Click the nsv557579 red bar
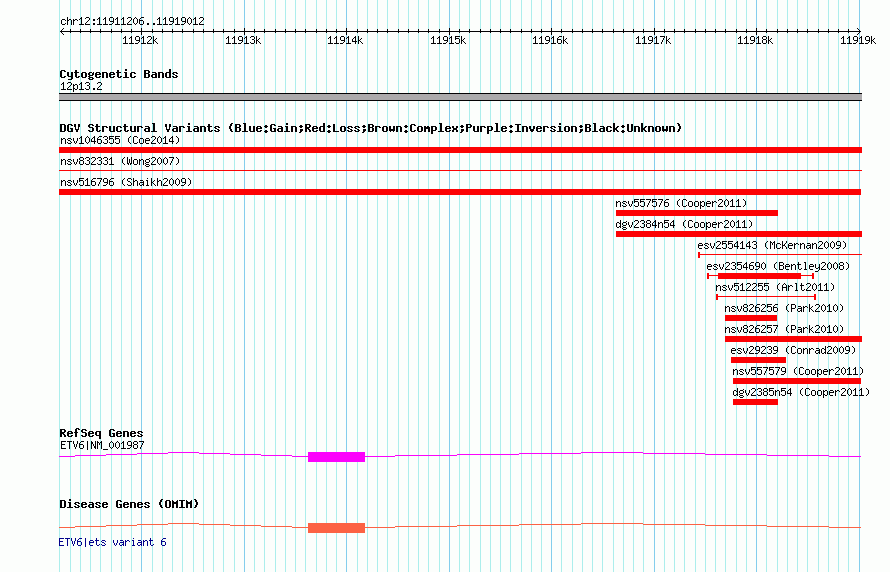The height and width of the screenshot is (572, 890). [x=797, y=381]
